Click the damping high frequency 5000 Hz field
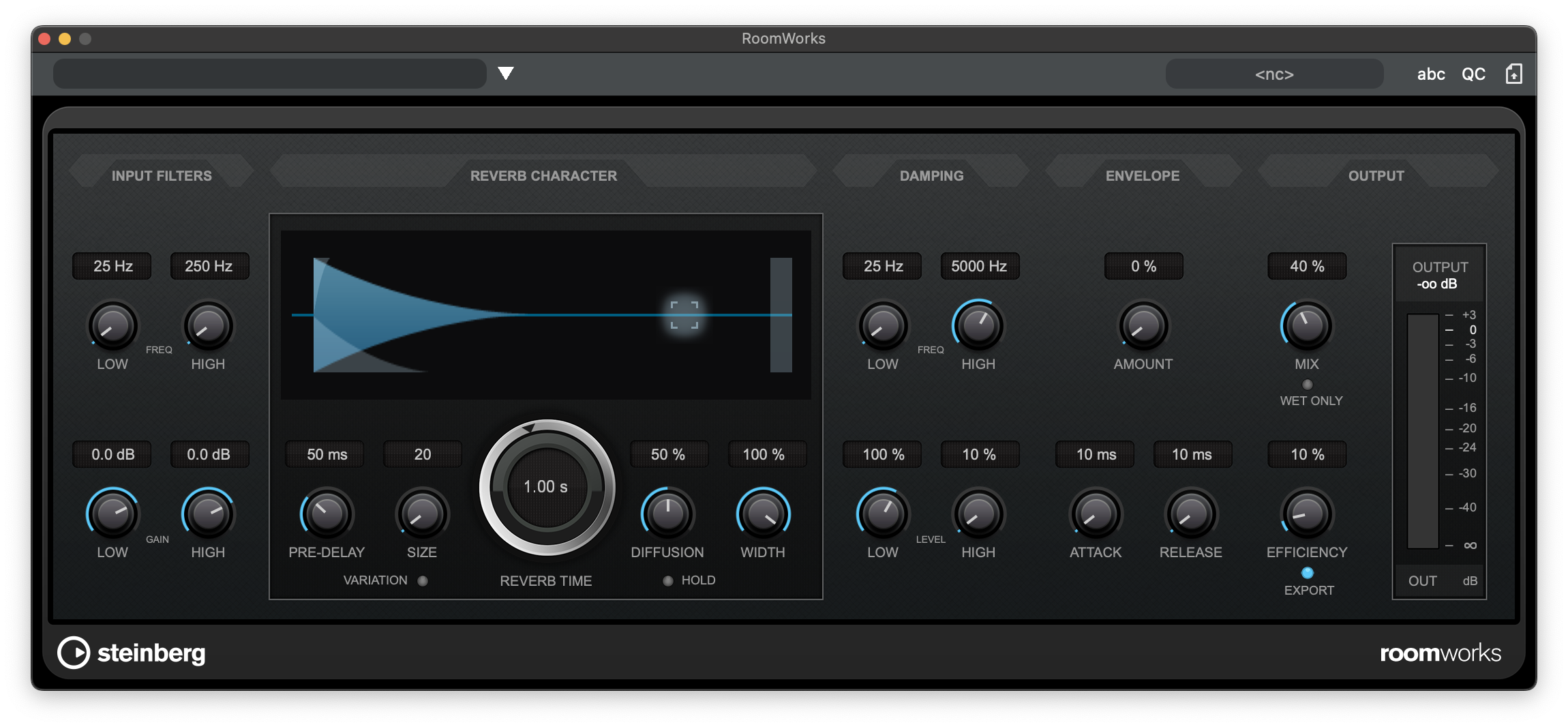This screenshot has height=727, width=1568. click(979, 266)
